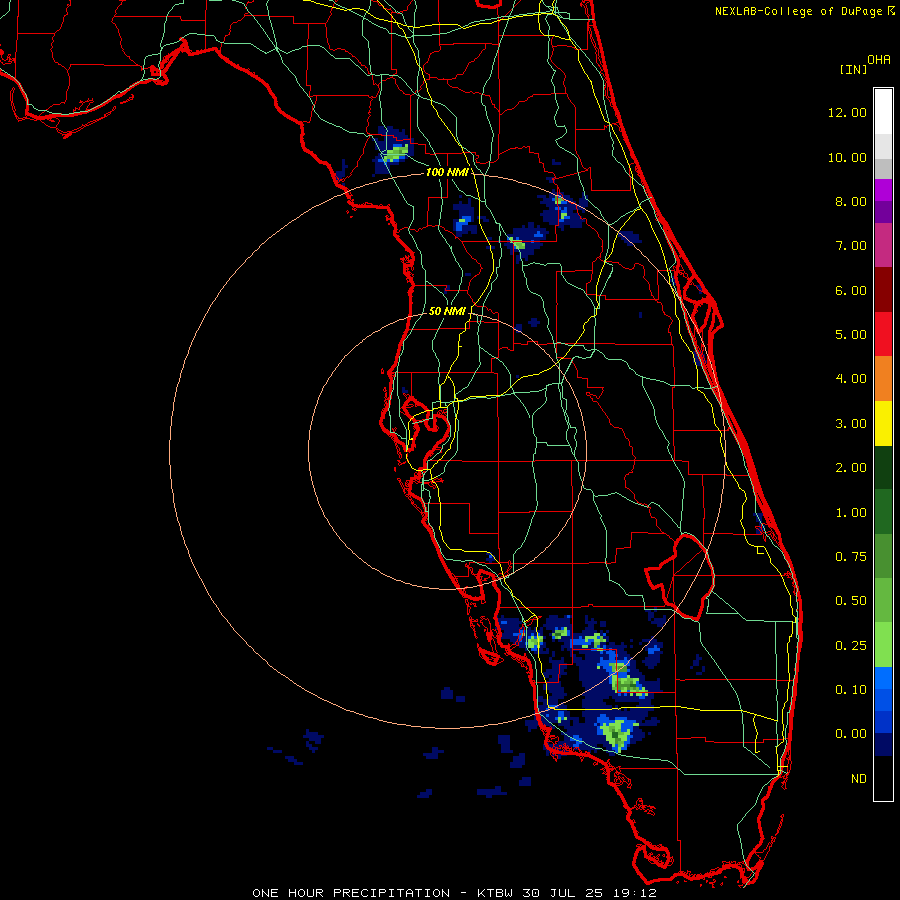
Task: Select the 2.00 legend value
Action: (851, 468)
